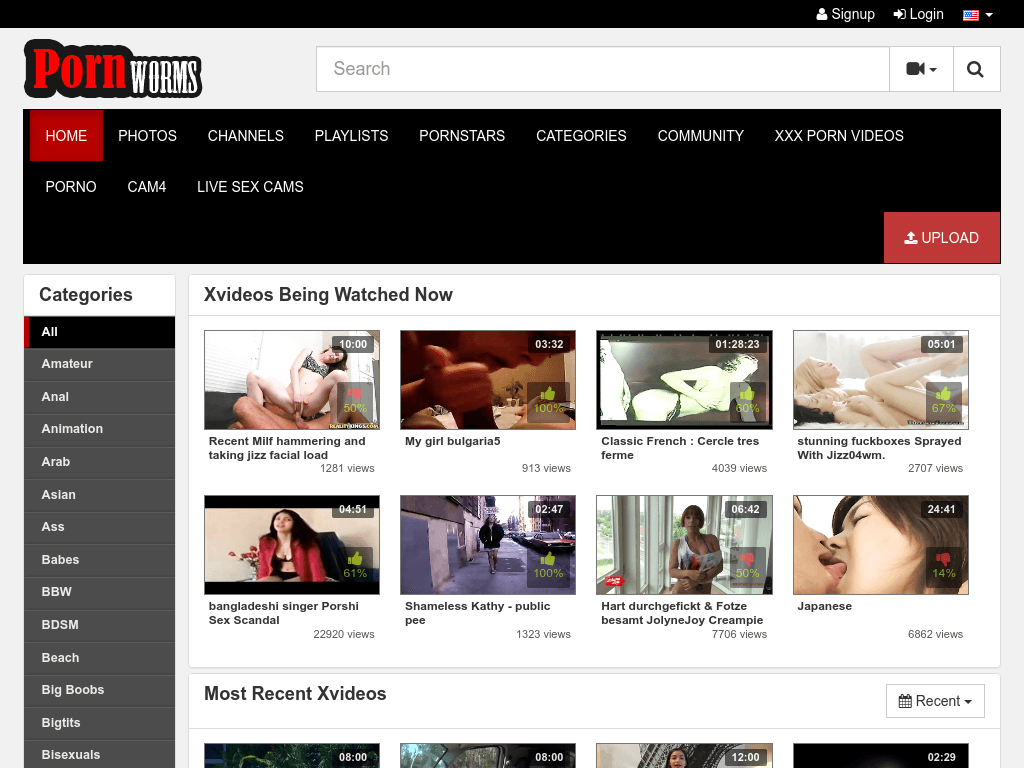Go to the Playlists section
Viewport: 1024px width, 768px height.
[351, 136]
